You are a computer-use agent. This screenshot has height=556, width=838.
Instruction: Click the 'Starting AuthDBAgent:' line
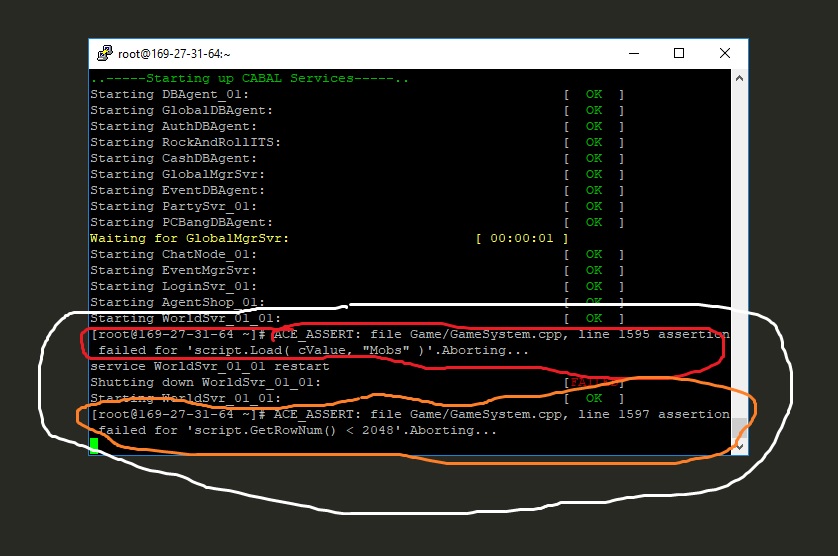pyautogui.click(x=174, y=127)
